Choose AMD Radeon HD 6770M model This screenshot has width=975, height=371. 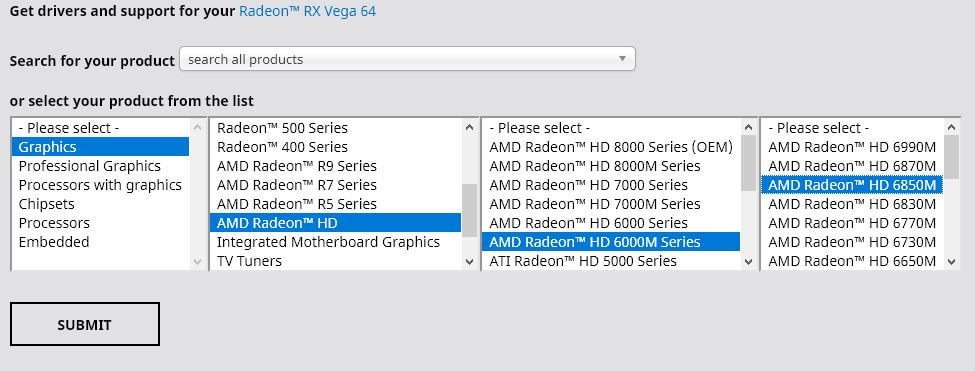point(852,223)
